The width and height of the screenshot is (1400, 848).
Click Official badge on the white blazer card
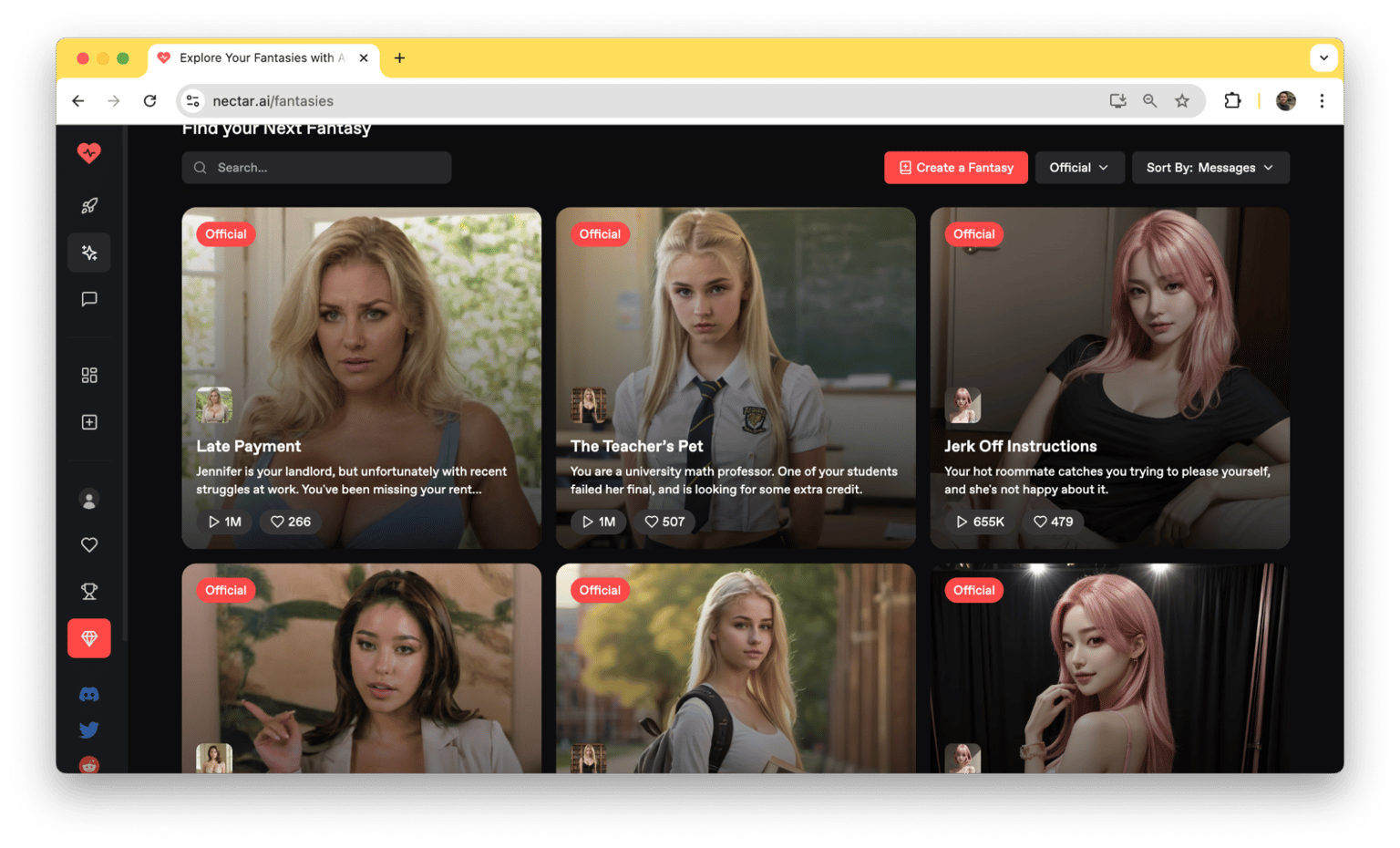coord(226,590)
